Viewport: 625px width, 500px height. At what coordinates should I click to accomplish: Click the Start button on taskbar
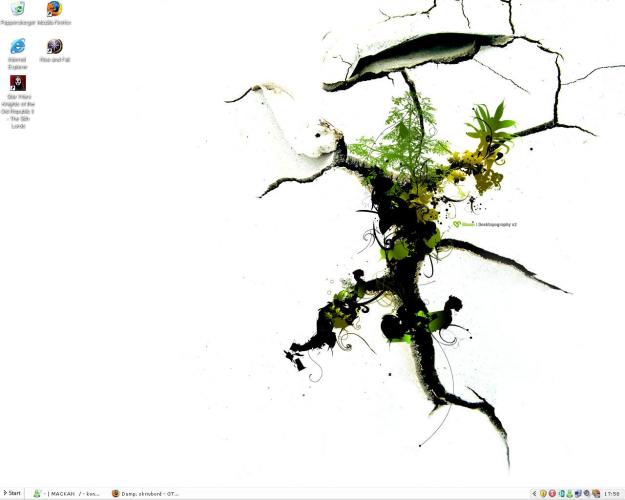[x=13, y=493]
